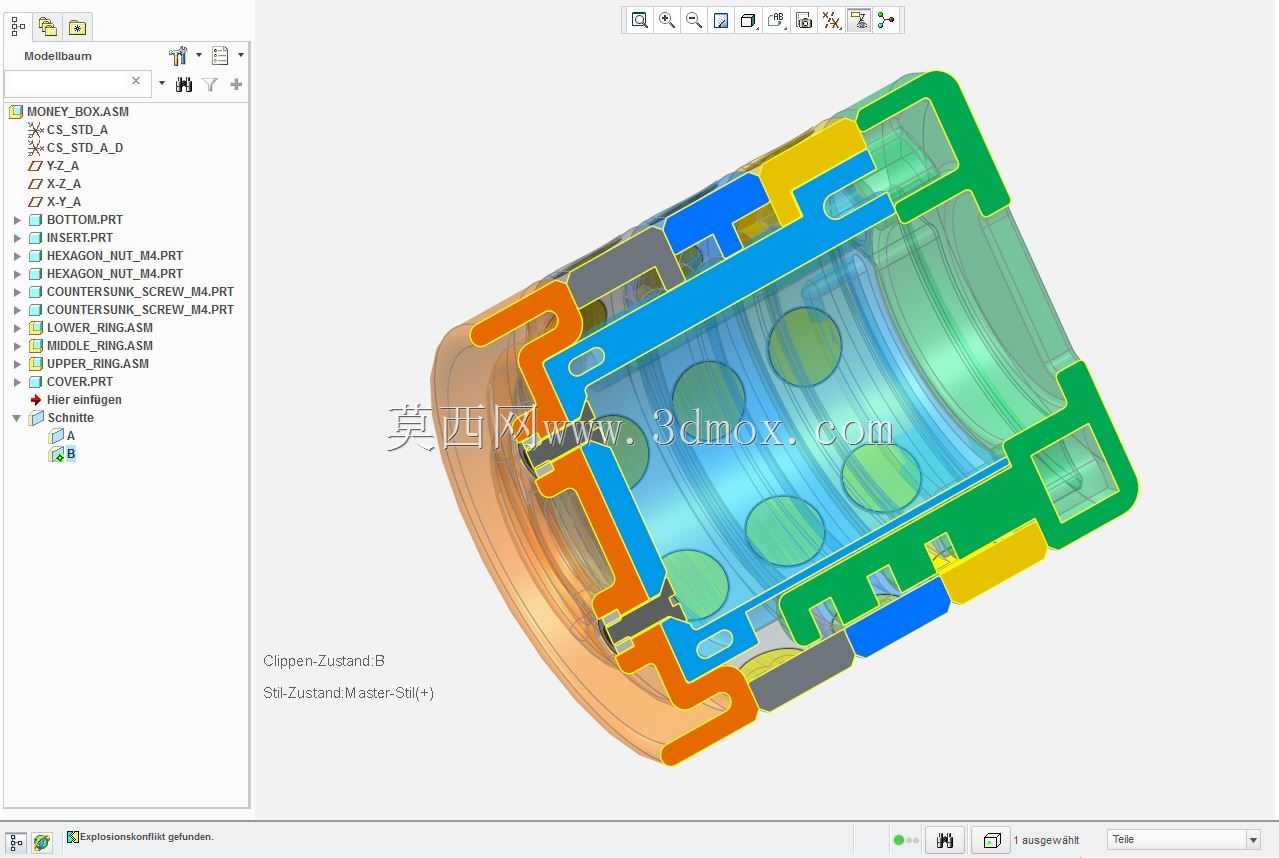The image size is (1279, 858).
Task: Expand the BOTTOM.PRT node
Action: pos(17,220)
